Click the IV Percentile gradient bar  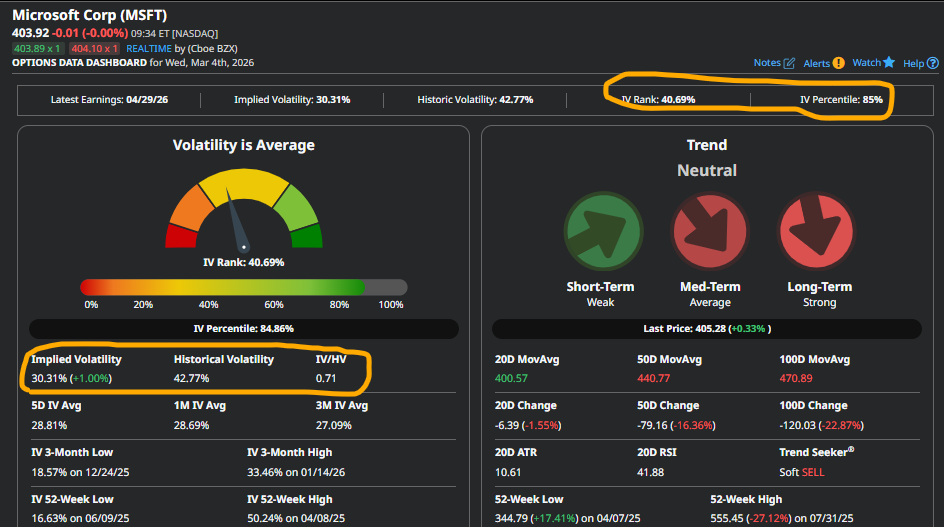click(243, 287)
